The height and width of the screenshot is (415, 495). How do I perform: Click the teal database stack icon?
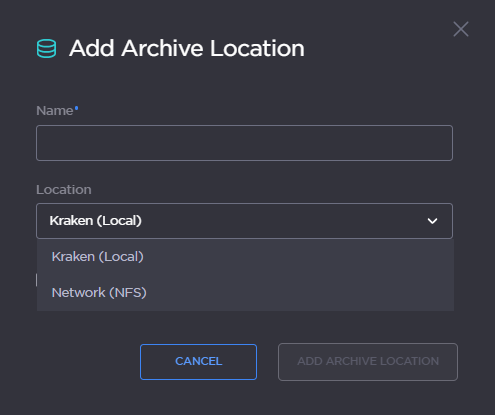coord(46,48)
